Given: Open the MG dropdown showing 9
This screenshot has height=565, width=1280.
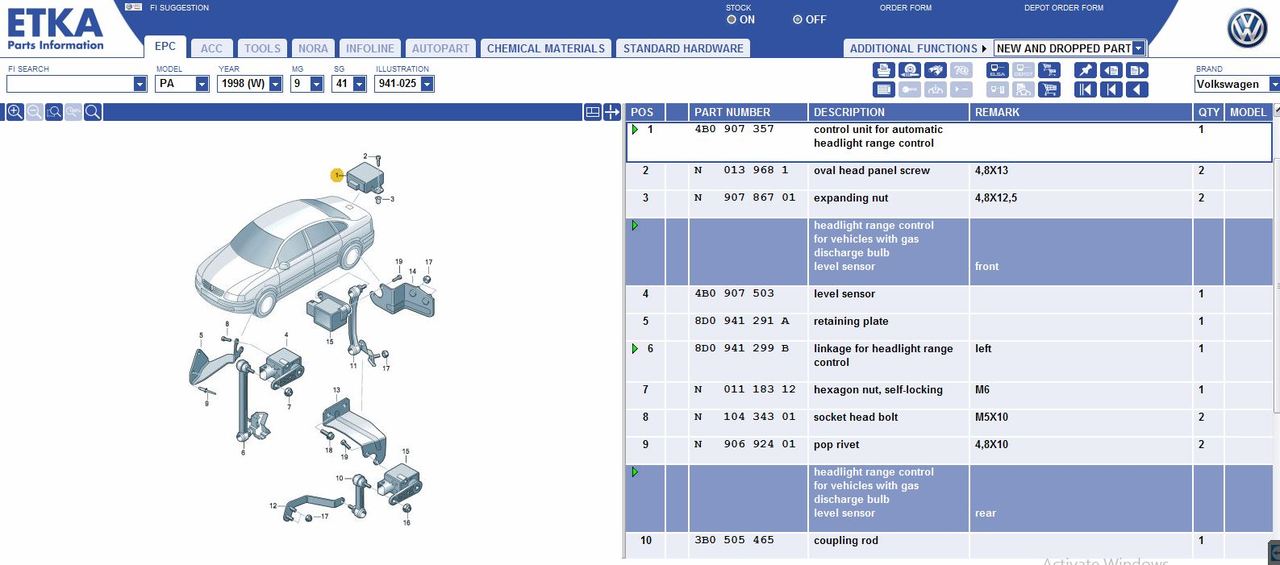Looking at the screenshot, I should 317,84.
